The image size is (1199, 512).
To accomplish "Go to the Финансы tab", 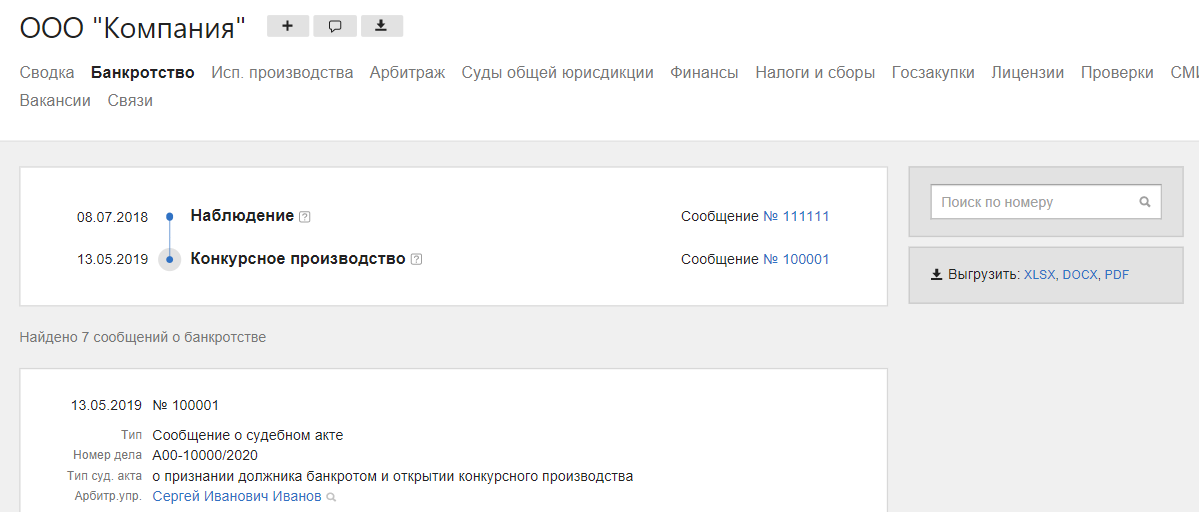I will pos(704,72).
